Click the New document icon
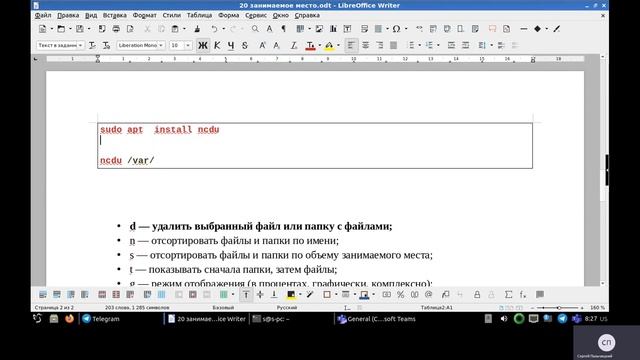This screenshot has height=360, width=640. pyautogui.click(x=42, y=29)
